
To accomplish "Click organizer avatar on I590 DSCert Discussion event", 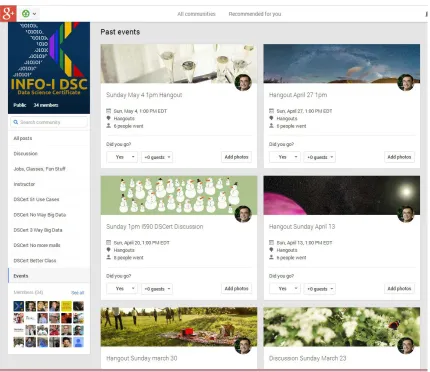I will point(243,214).
